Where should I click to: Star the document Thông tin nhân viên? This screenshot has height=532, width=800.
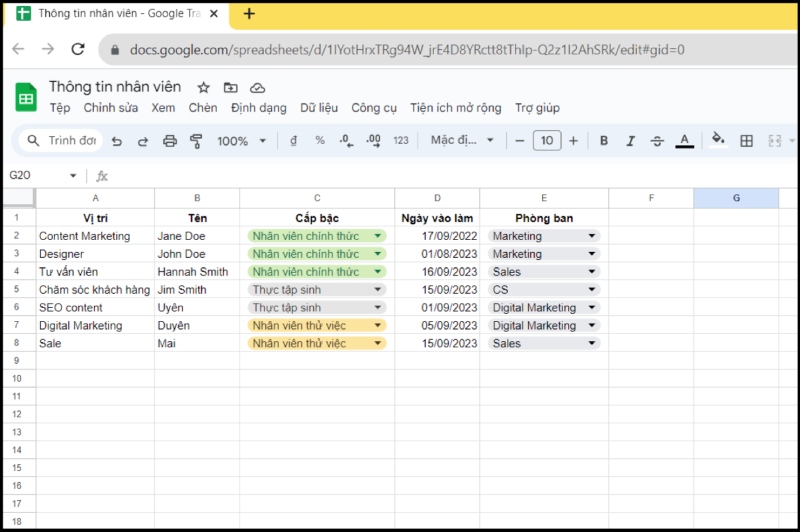point(204,88)
